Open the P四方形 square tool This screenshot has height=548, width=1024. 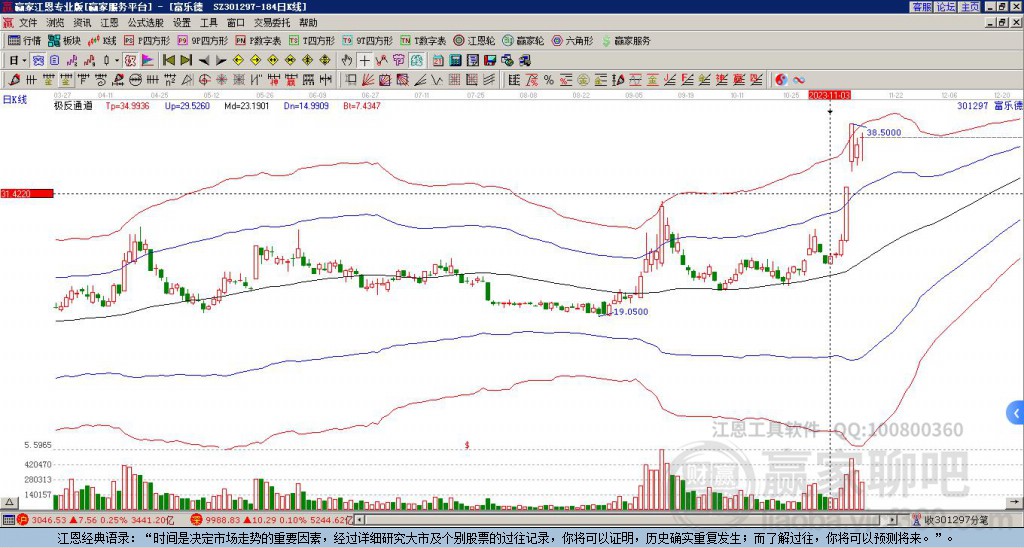click(x=148, y=40)
